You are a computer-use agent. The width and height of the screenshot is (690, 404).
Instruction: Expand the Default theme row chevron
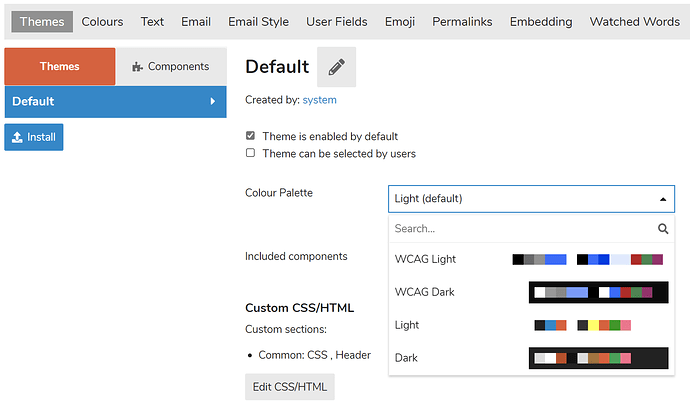(x=213, y=101)
